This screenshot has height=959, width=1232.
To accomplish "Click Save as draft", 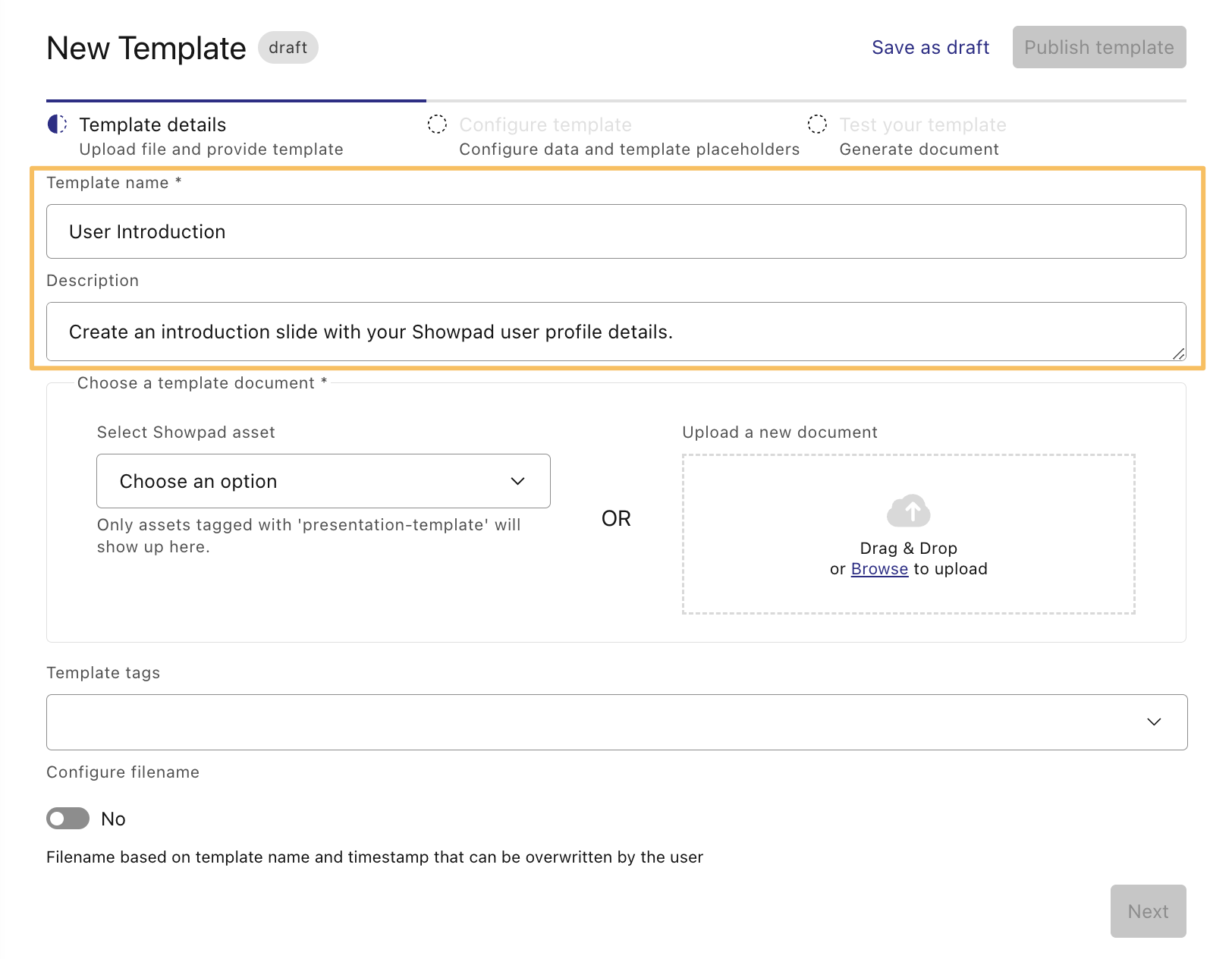I will 930,47.
